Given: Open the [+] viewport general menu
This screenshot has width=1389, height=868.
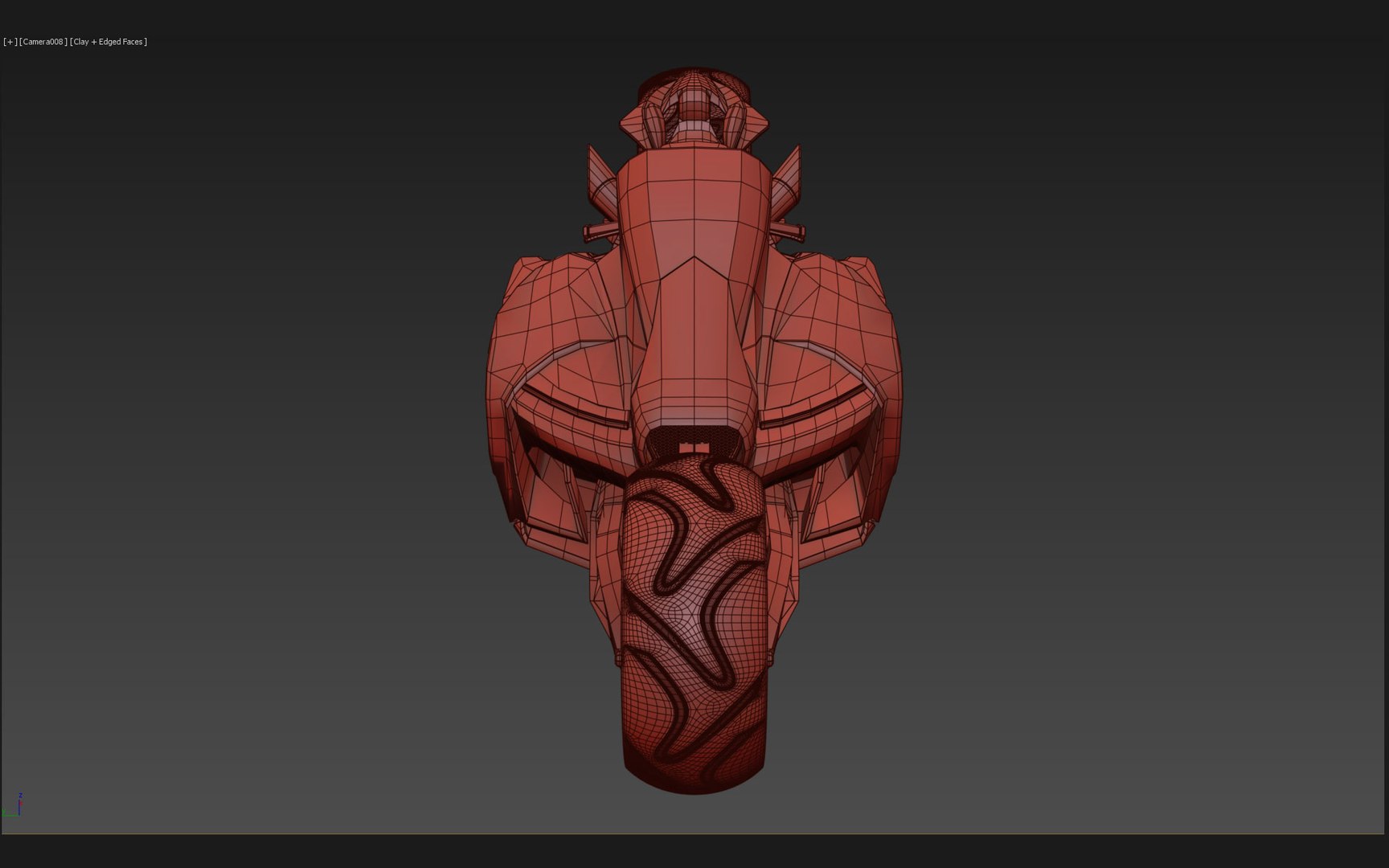Looking at the screenshot, I should [x=10, y=42].
